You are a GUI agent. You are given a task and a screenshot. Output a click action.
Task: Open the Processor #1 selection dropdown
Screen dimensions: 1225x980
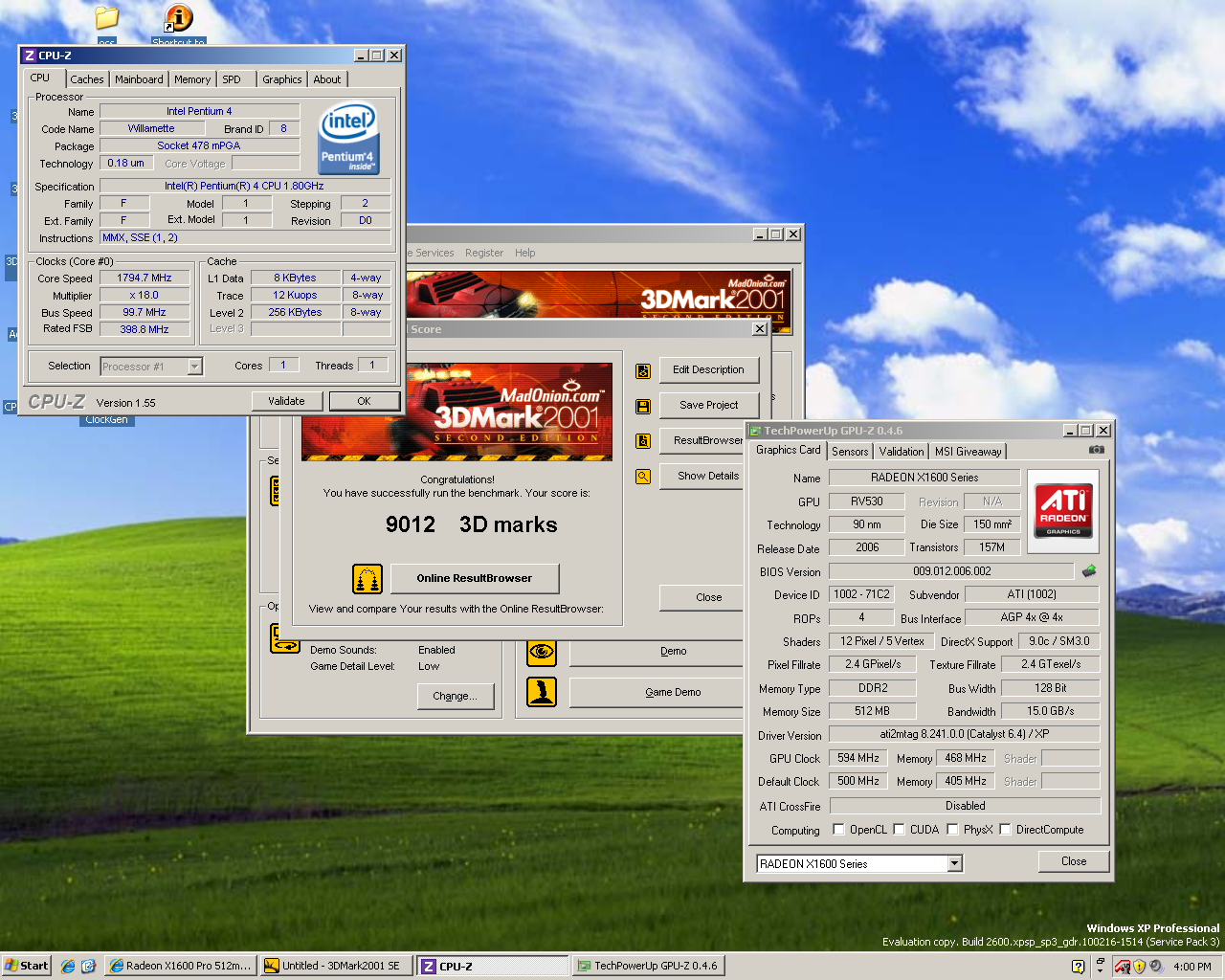[194, 367]
